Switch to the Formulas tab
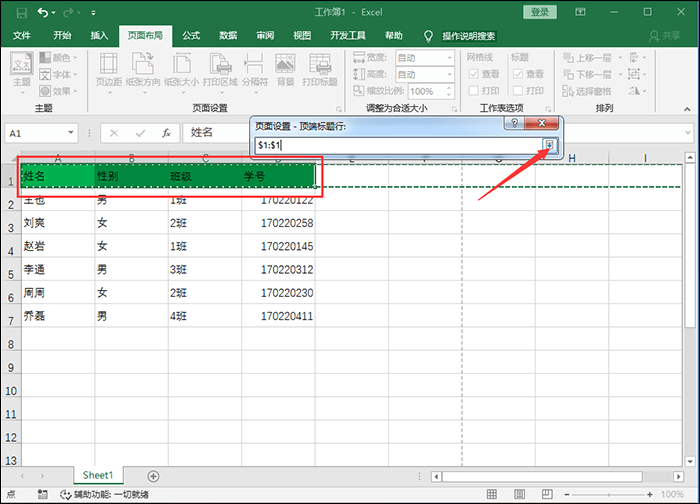This screenshot has width=700, height=504. (x=191, y=36)
